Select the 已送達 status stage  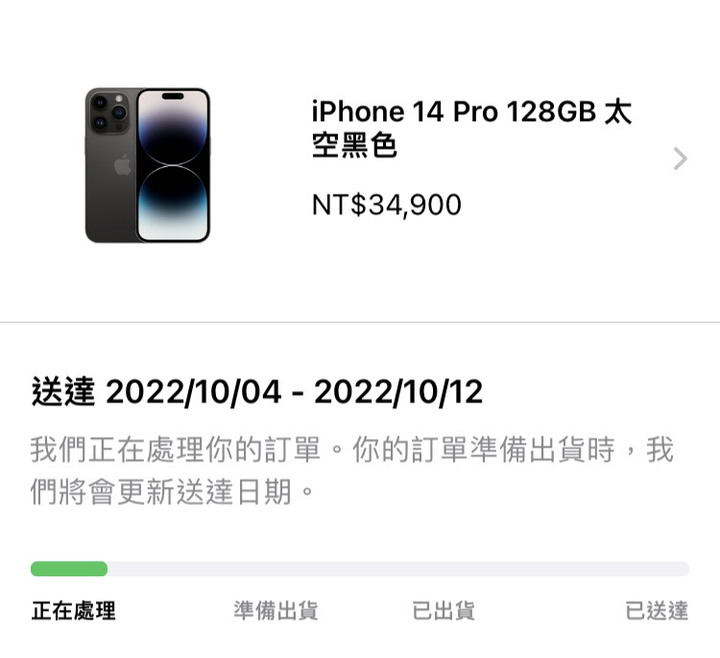click(x=657, y=611)
